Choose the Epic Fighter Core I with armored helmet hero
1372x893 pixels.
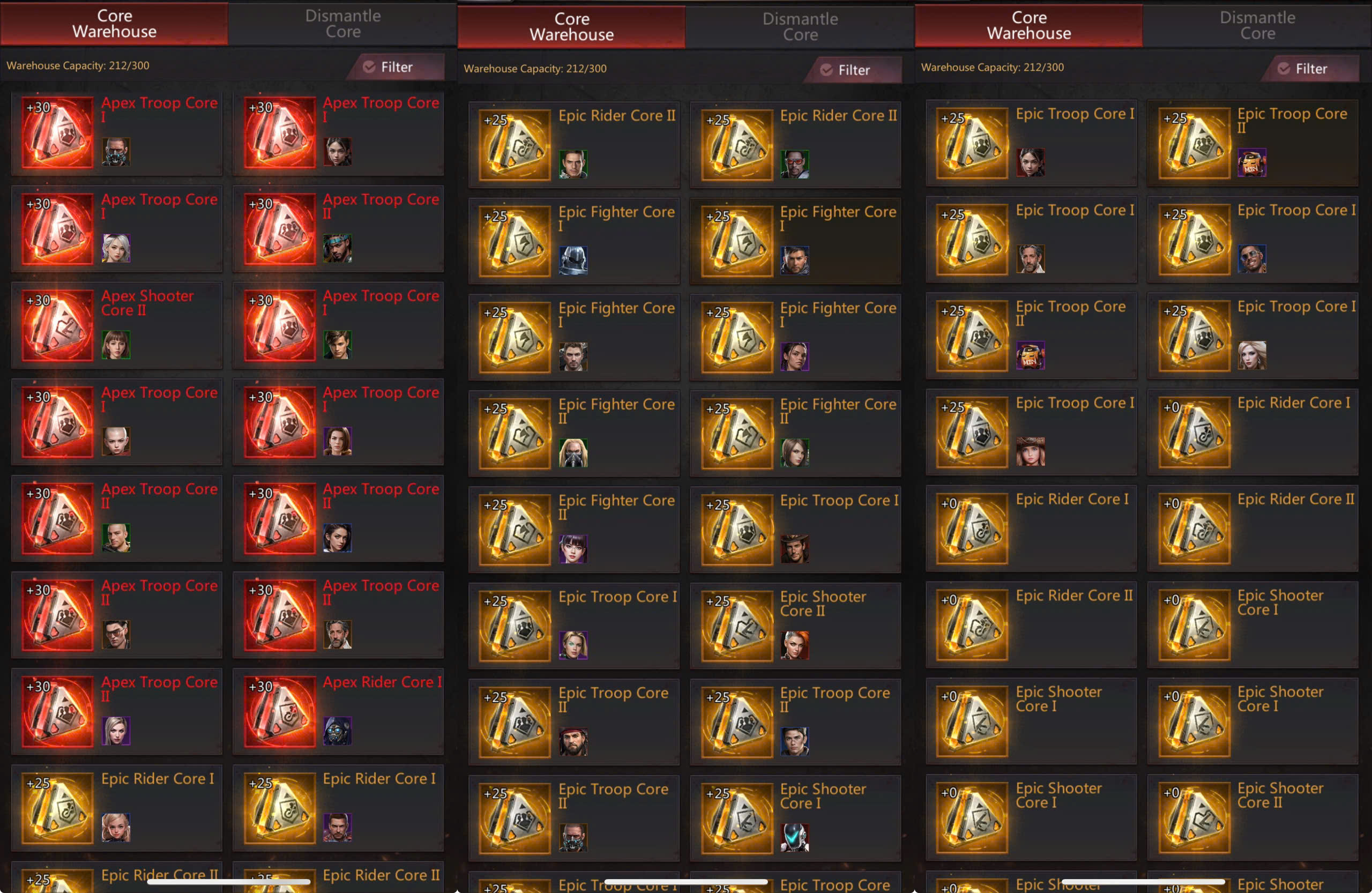pyautogui.click(x=573, y=241)
